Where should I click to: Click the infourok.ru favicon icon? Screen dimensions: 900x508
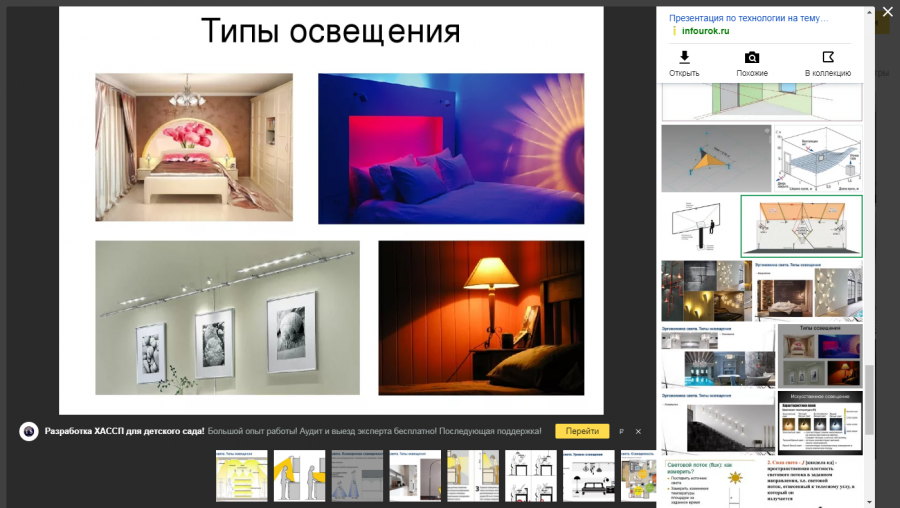click(x=674, y=31)
